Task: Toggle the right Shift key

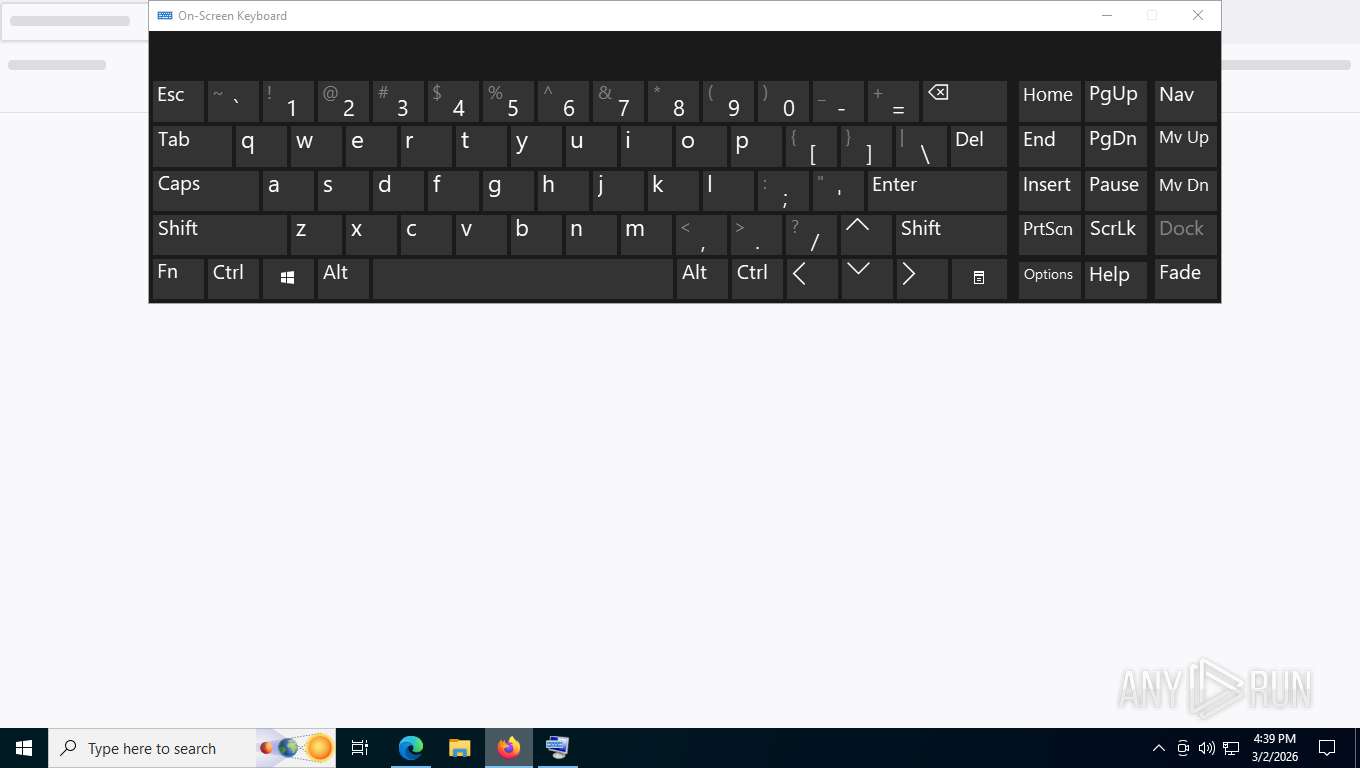Action: point(951,234)
